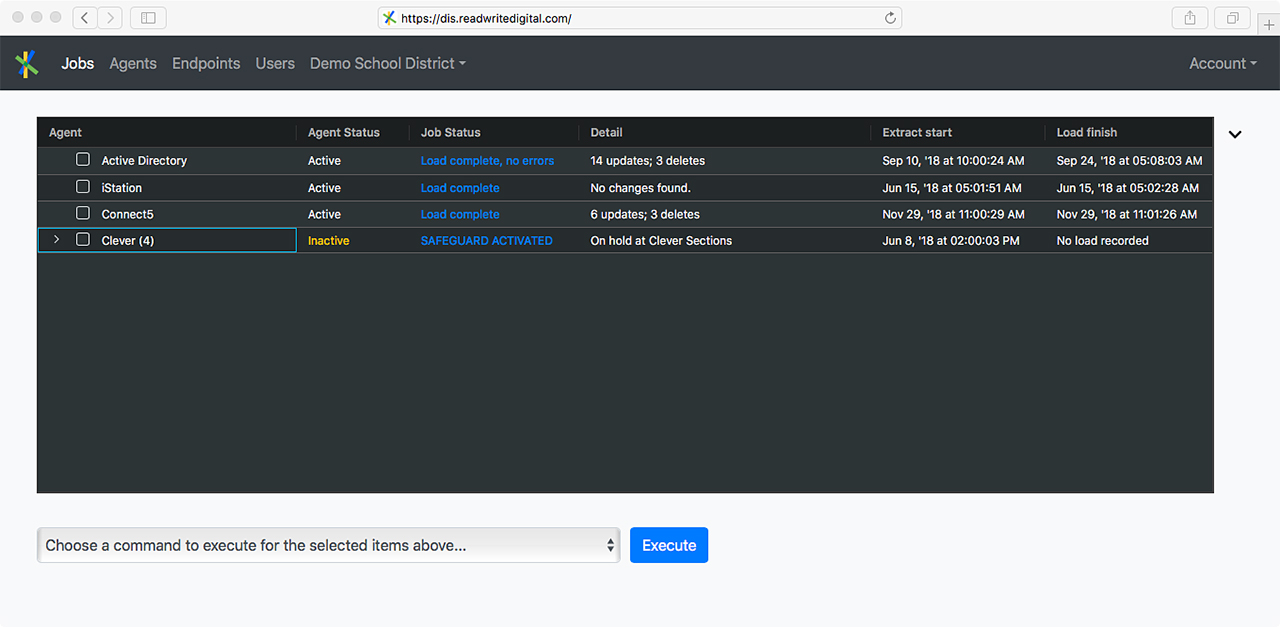Switch to the Endpoints page

pyautogui.click(x=206, y=63)
